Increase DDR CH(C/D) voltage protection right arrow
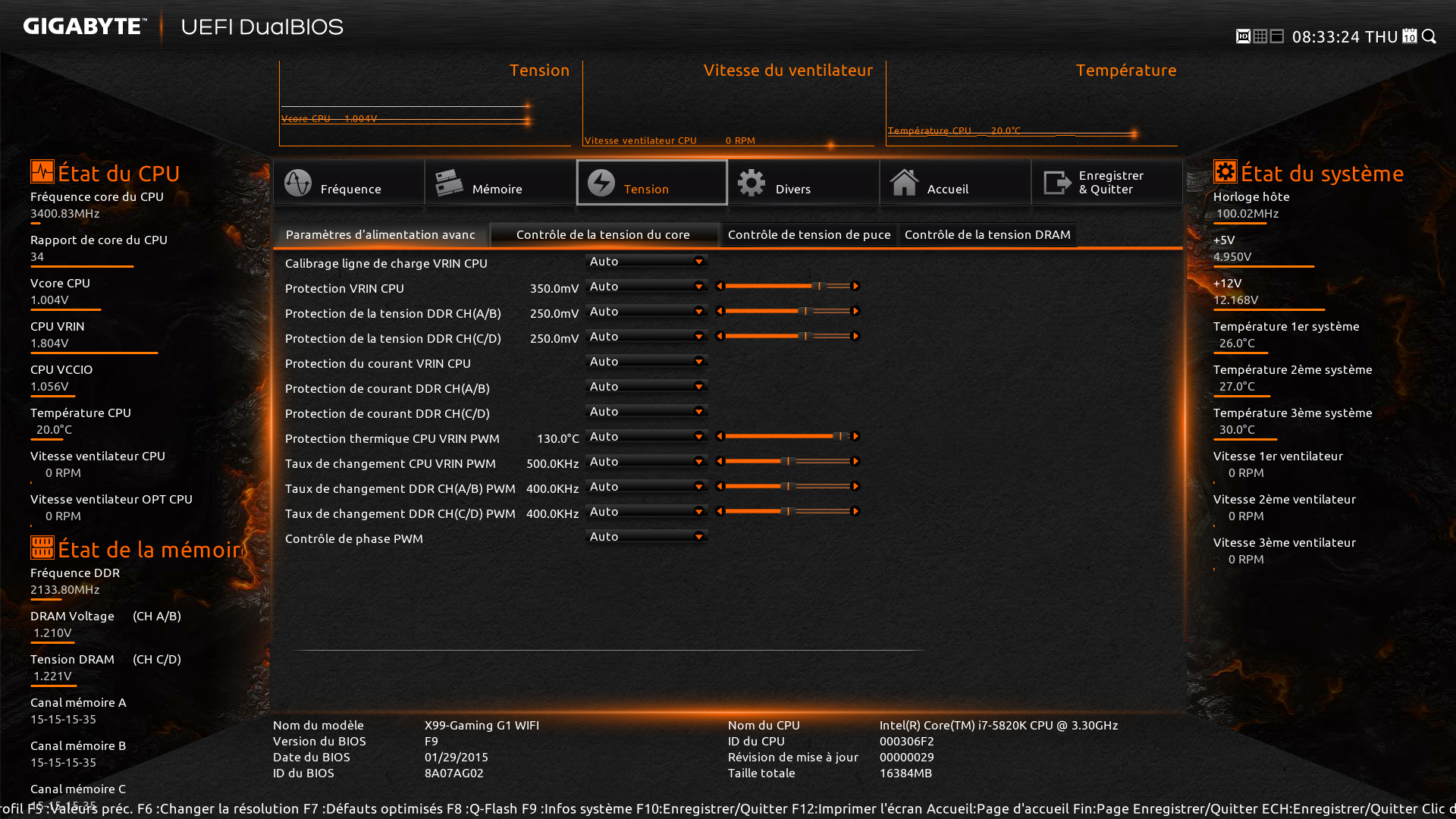Screen dimensions: 1456x819 (855, 336)
